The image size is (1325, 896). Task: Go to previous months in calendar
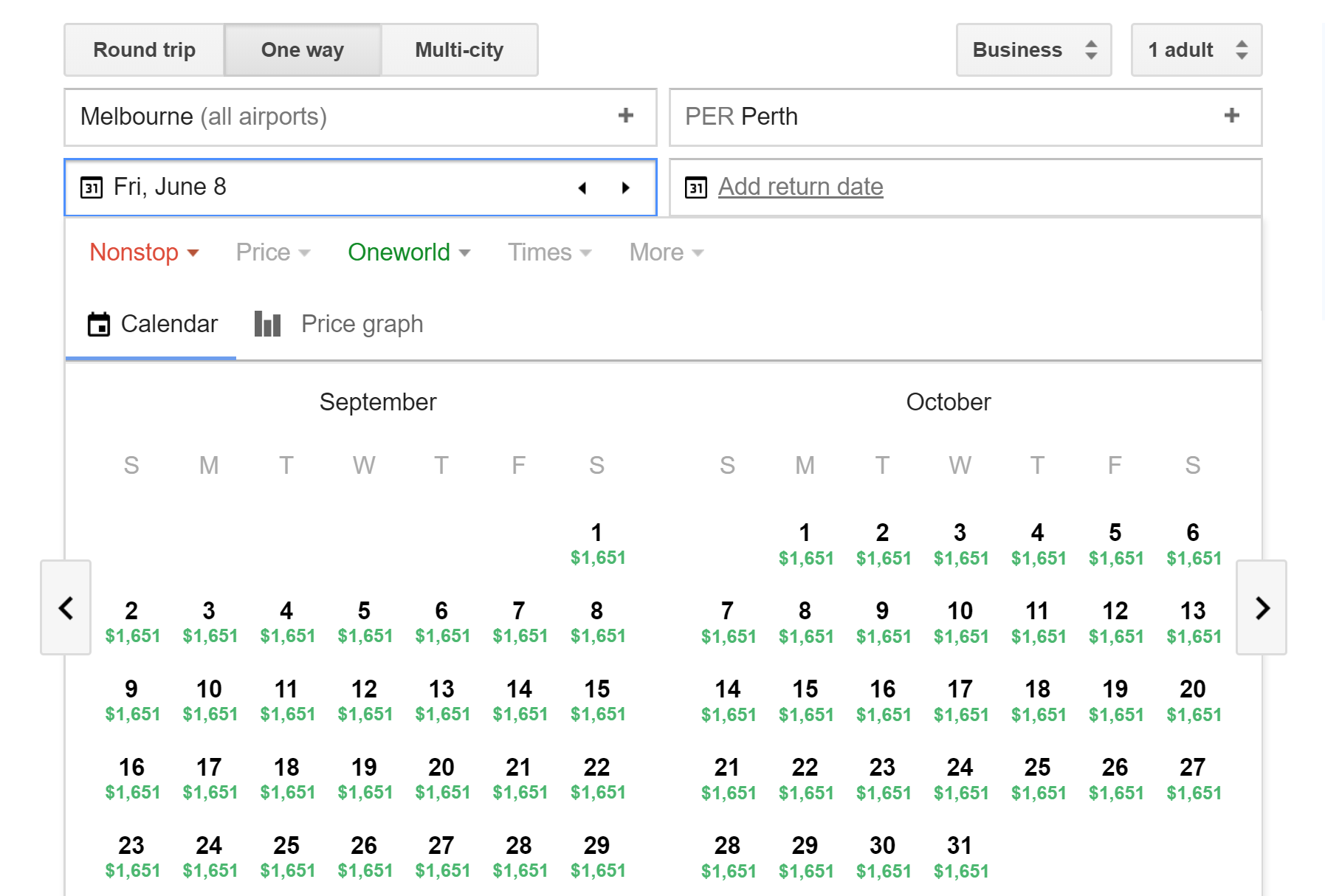(66, 607)
